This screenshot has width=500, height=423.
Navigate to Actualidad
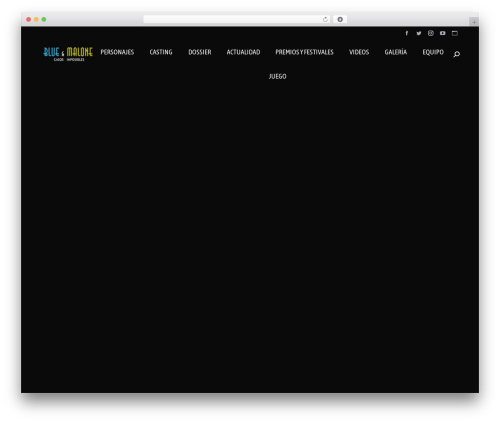243,52
